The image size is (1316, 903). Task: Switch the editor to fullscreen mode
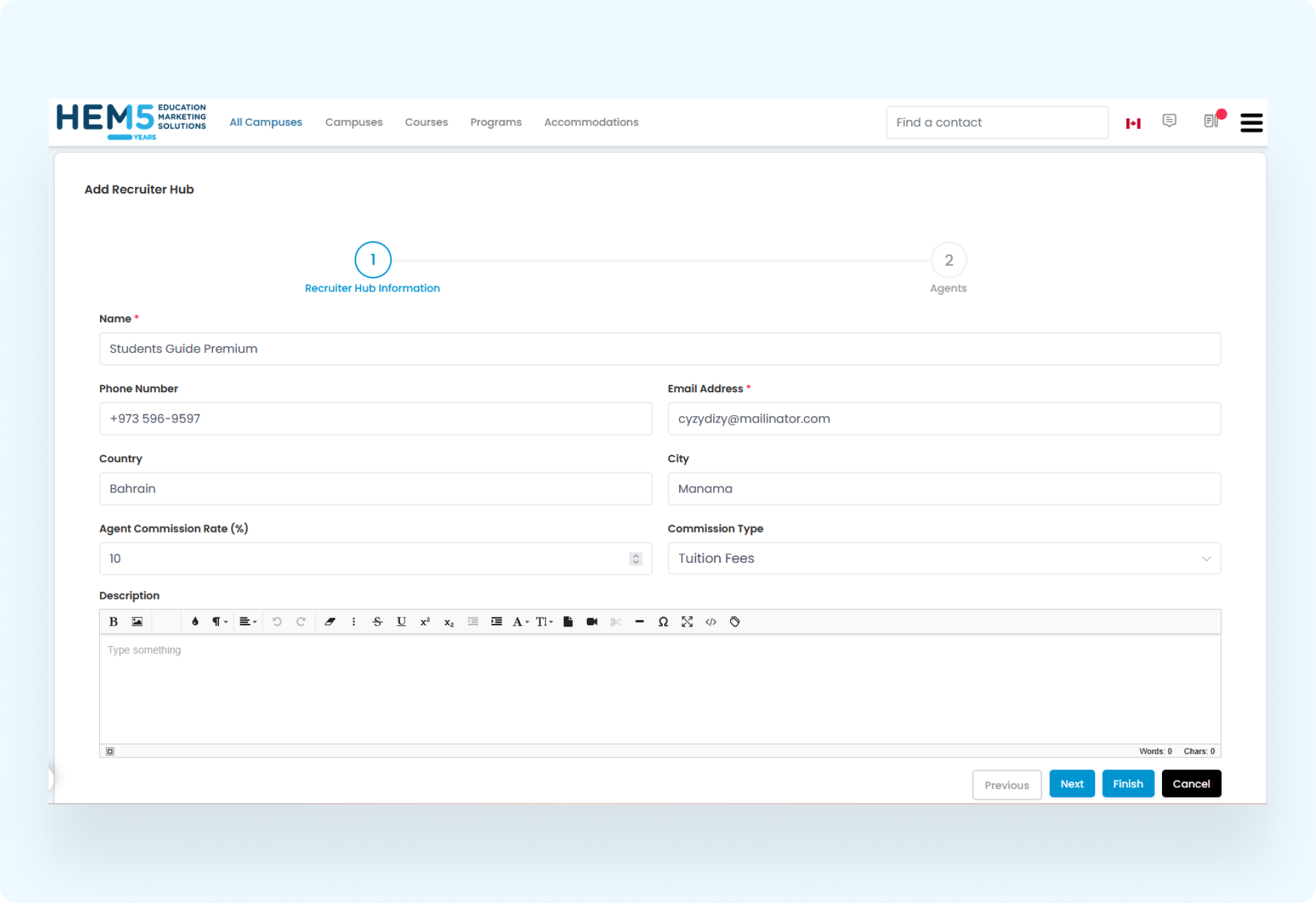[687, 621]
